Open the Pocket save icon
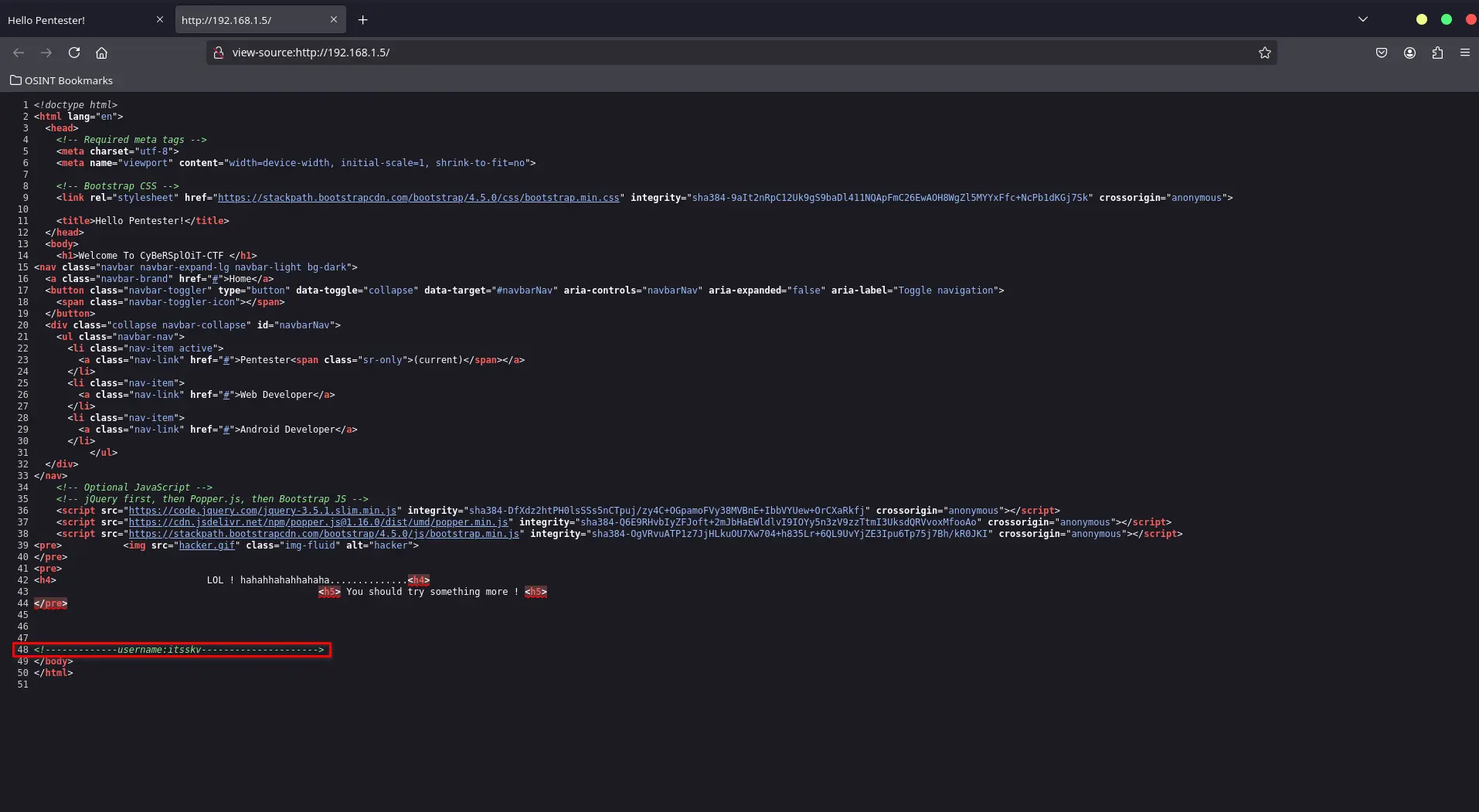The height and width of the screenshot is (812, 1479). (x=1382, y=53)
